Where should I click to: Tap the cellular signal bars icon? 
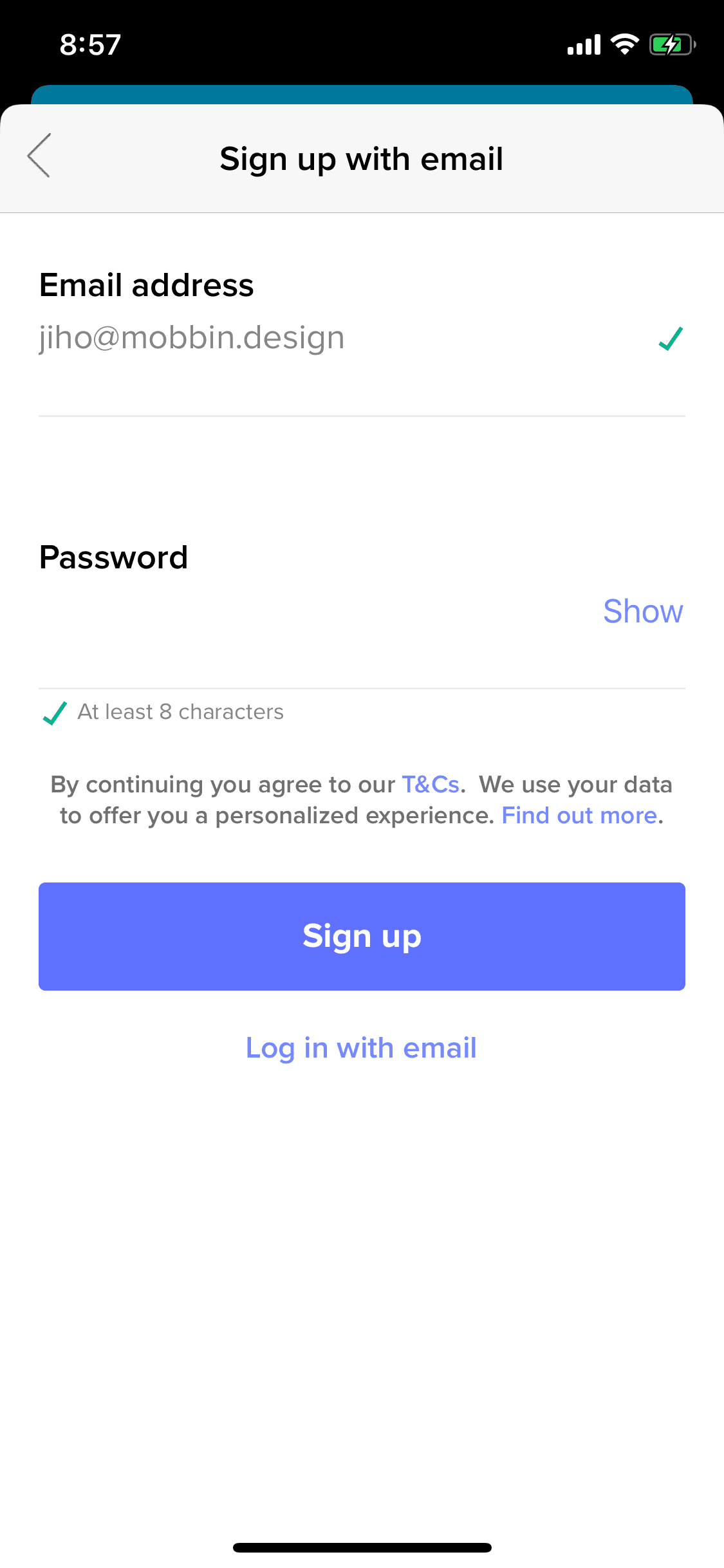point(584,45)
